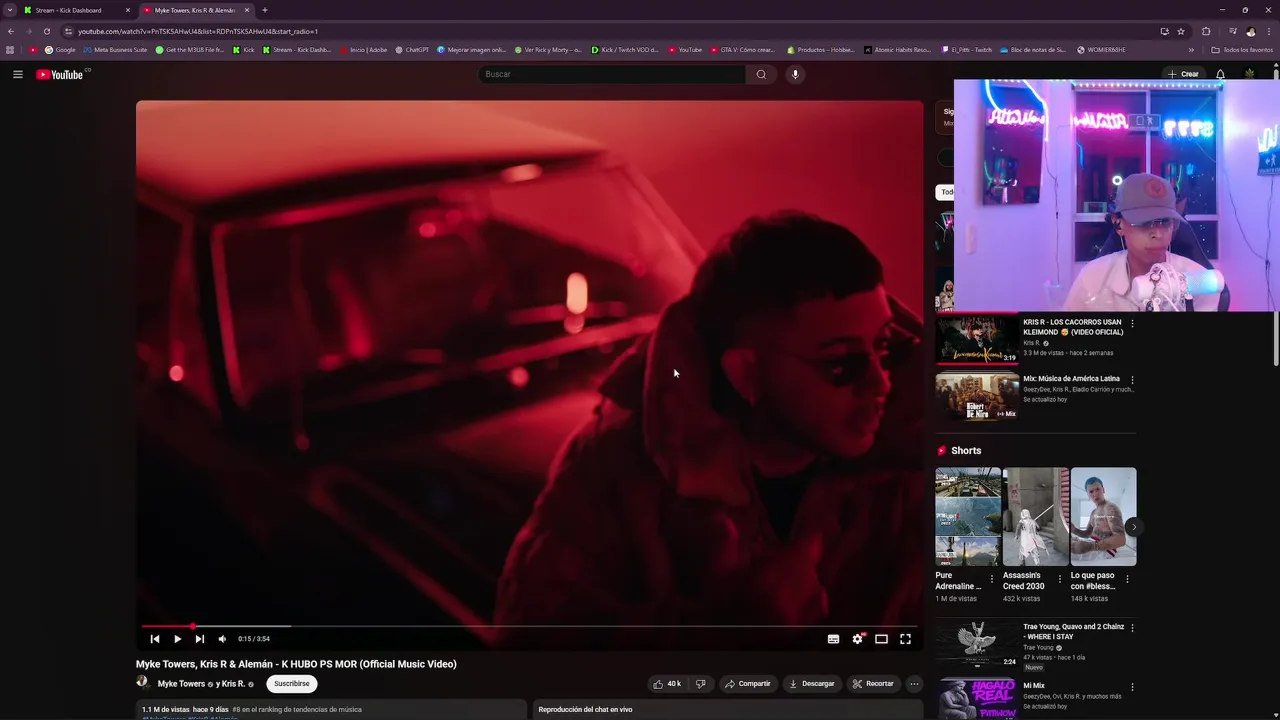
Task: Open Kris R Los Cacorros video thumbnail
Action: pos(977,341)
